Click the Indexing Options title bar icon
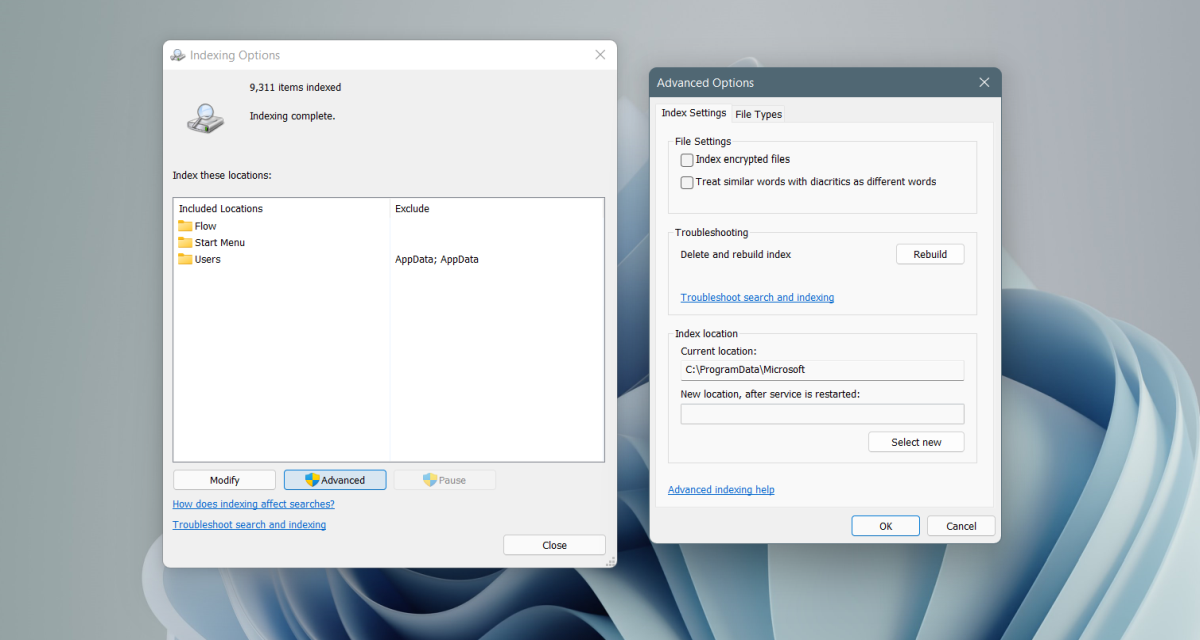 (x=178, y=55)
